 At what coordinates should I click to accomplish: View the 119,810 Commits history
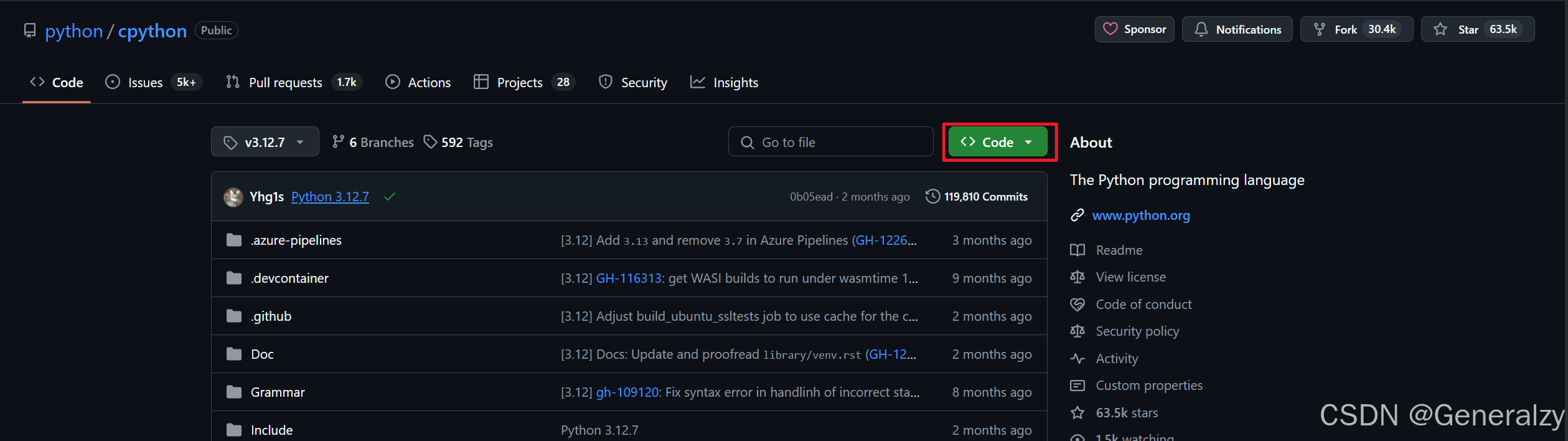pyautogui.click(x=977, y=197)
